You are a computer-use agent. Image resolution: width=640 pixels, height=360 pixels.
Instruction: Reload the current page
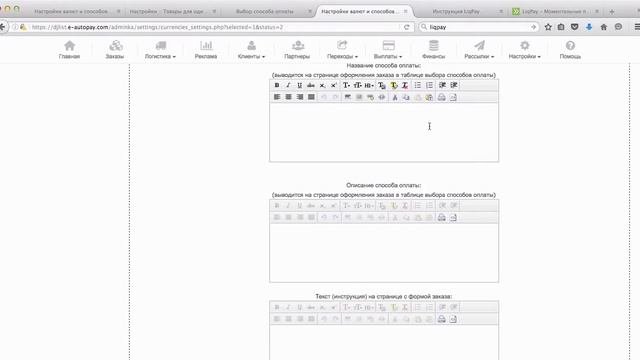(x=407, y=27)
